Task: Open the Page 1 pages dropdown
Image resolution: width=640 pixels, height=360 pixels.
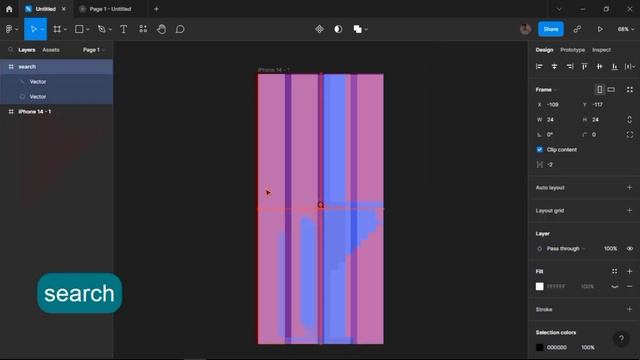Action: (93, 50)
